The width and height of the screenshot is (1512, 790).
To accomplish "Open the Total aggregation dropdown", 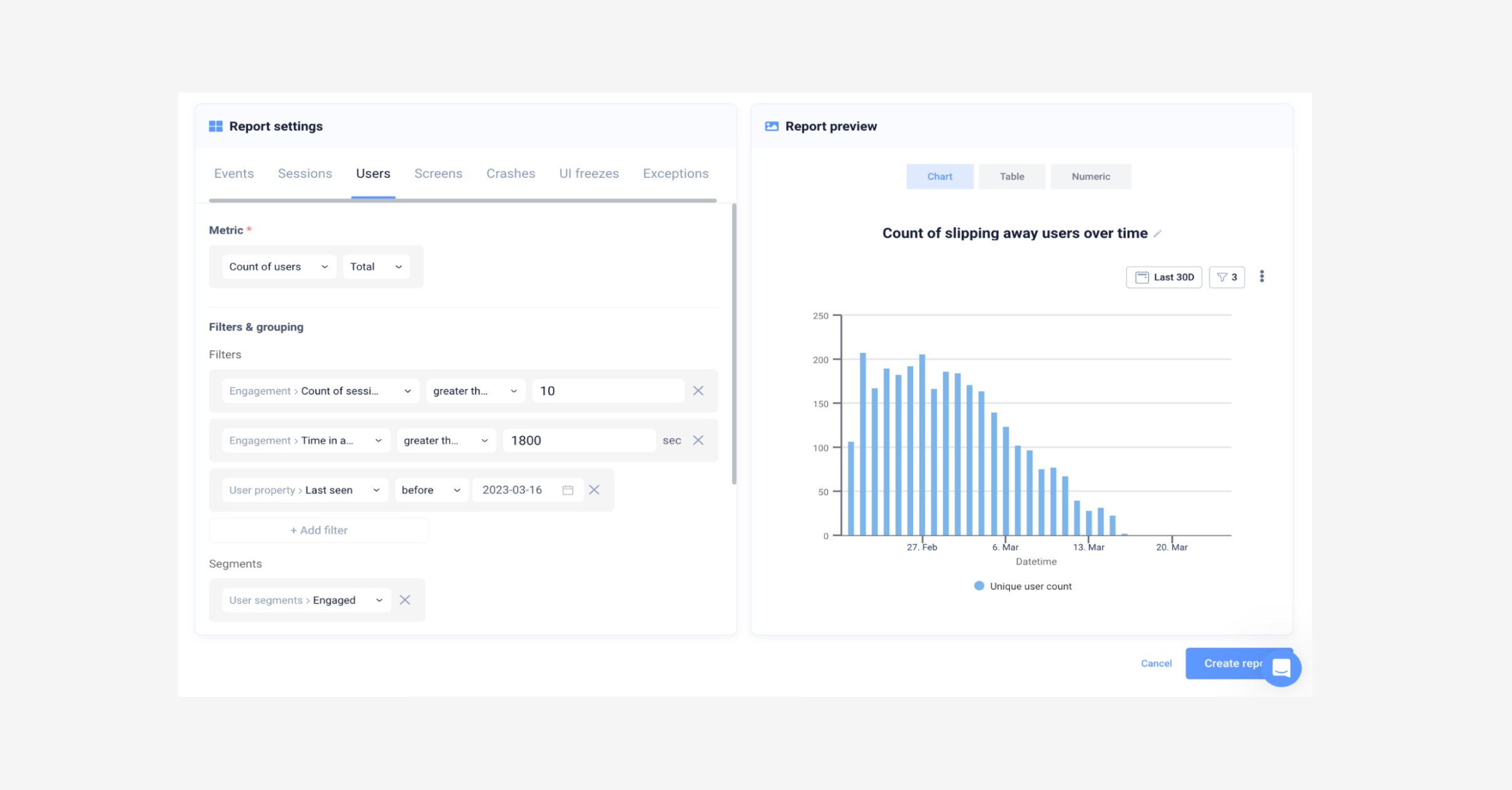I will click(x=375, y=267).
